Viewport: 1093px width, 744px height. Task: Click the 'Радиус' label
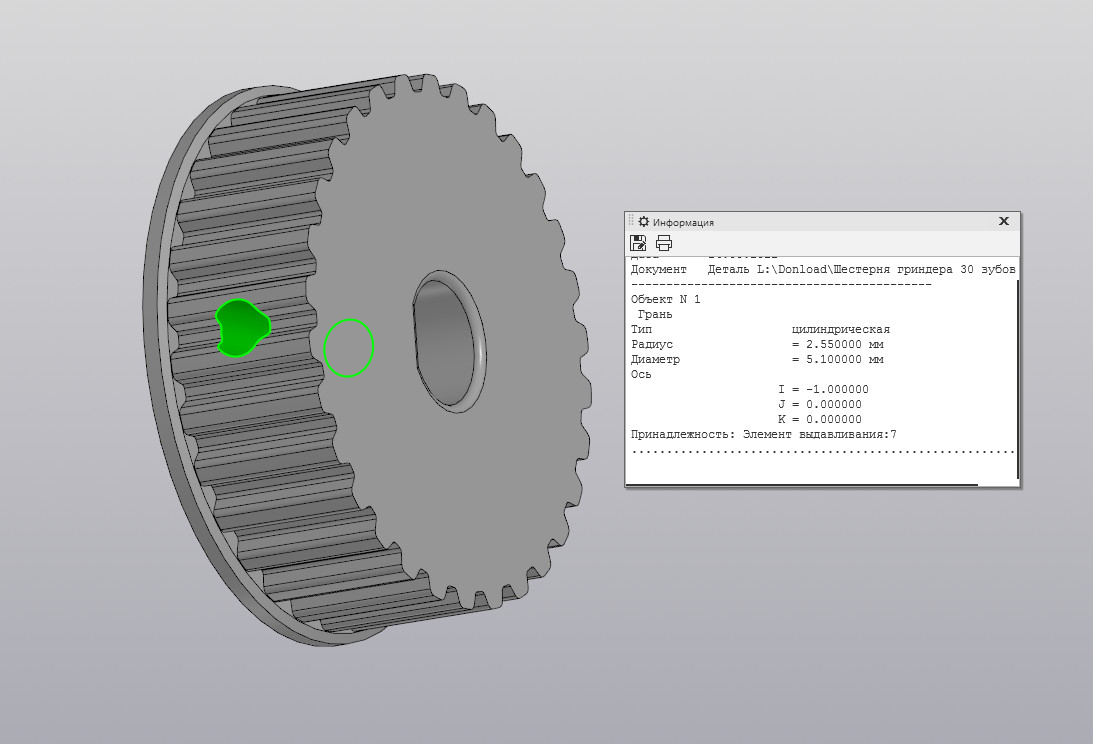click(x=652, y=344)
